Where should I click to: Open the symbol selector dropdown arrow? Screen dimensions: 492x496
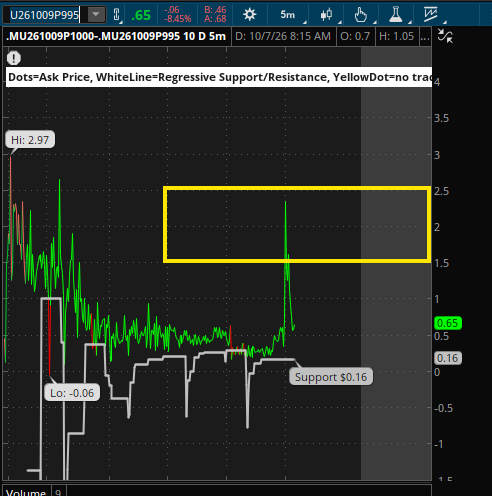tap(96, 15)
